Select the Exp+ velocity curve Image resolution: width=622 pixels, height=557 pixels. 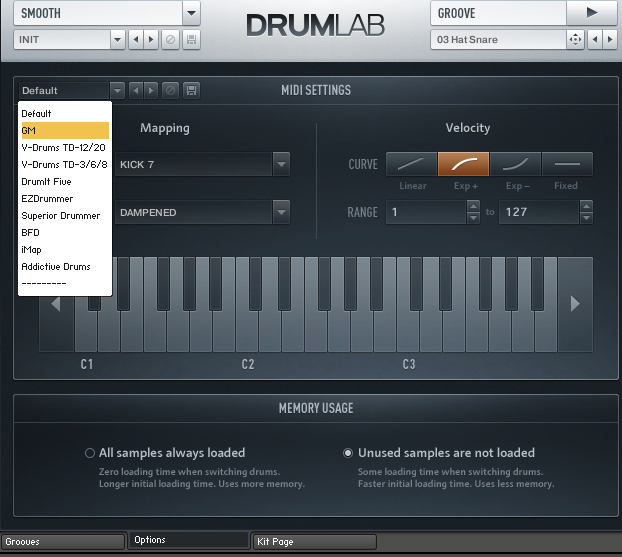point(463,164)
